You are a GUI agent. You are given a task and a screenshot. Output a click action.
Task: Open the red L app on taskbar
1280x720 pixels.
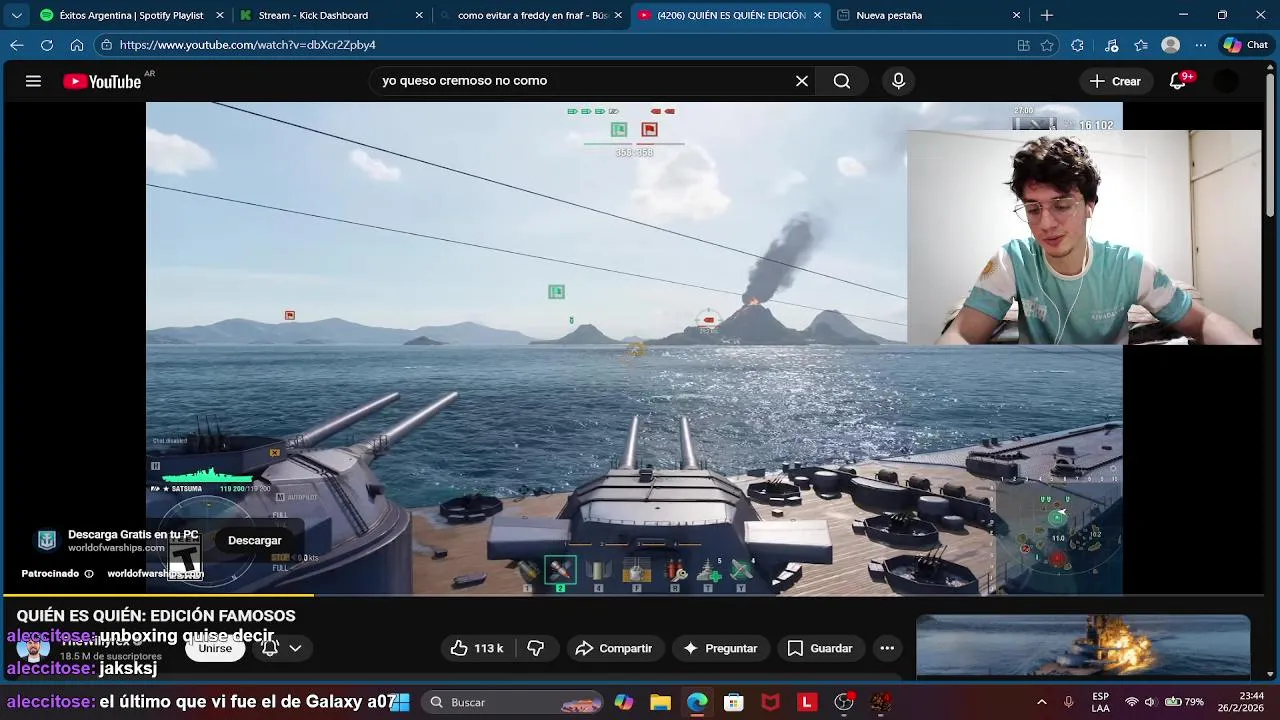(x=807, y=702)
